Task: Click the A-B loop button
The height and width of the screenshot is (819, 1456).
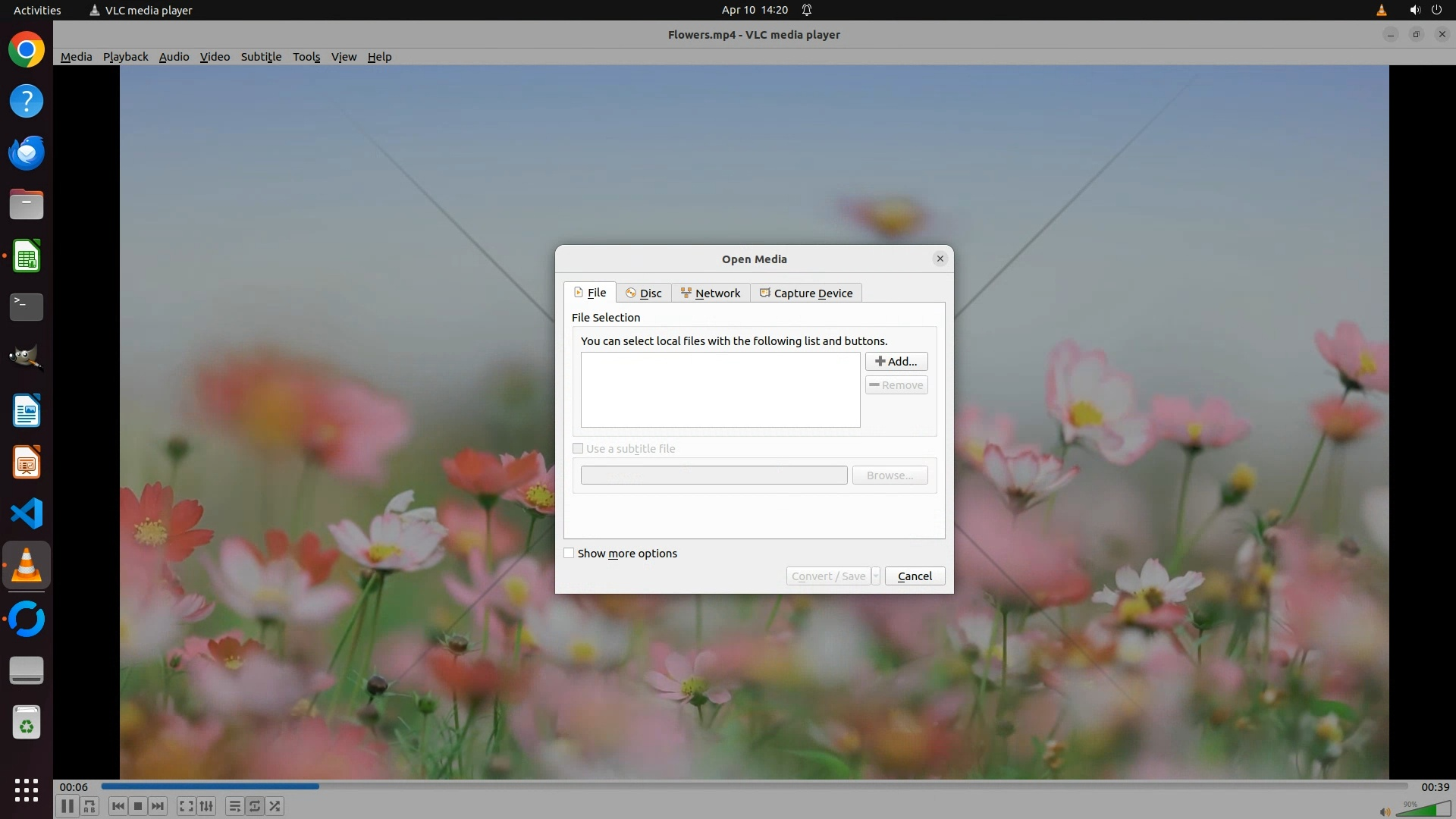Action: (x=89, y=806)
